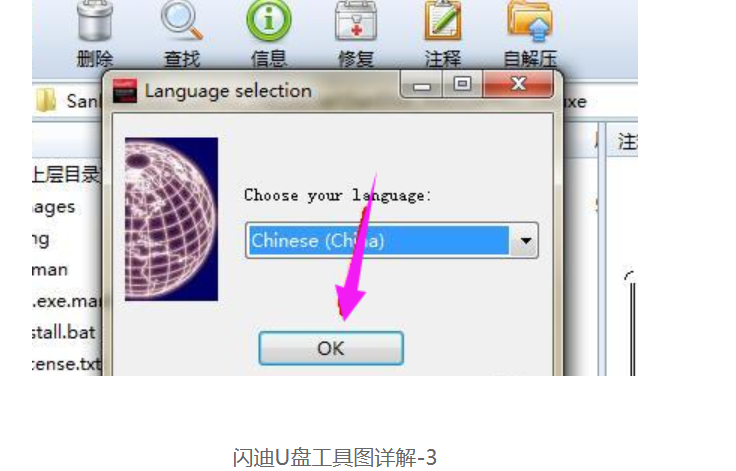Image resolution: width=736 pixels, height=471 pixels.
Task: Open the 查找 (Find) magnifier tool
Action: click(182, 21)
